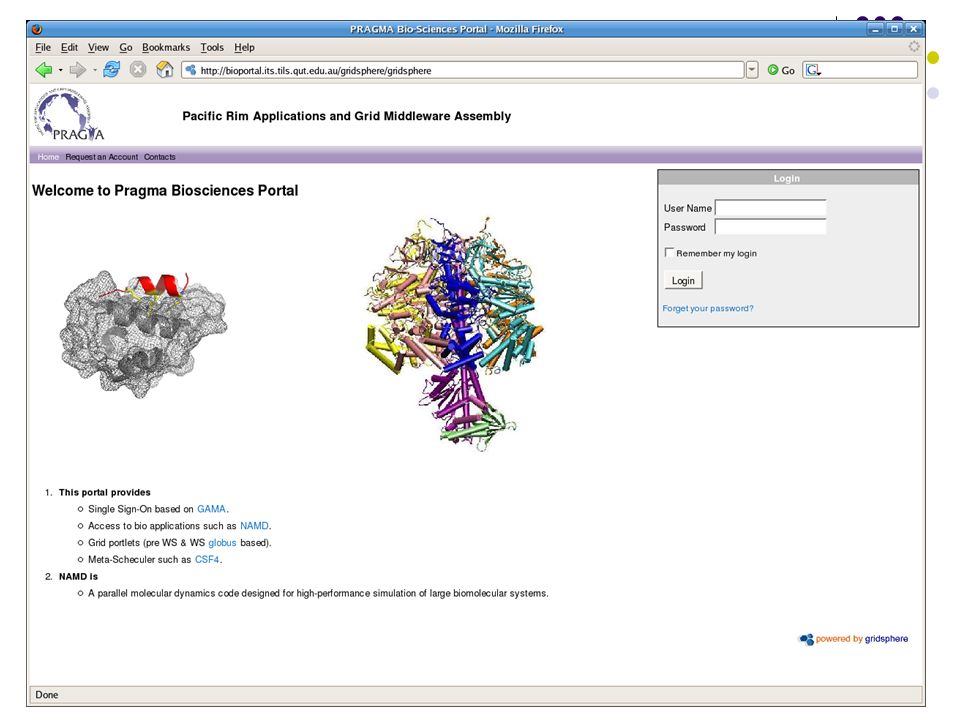960x720 pixels.
Task: Click the address bar URL field
Action: pyautogui.click(x=463, y=70)
